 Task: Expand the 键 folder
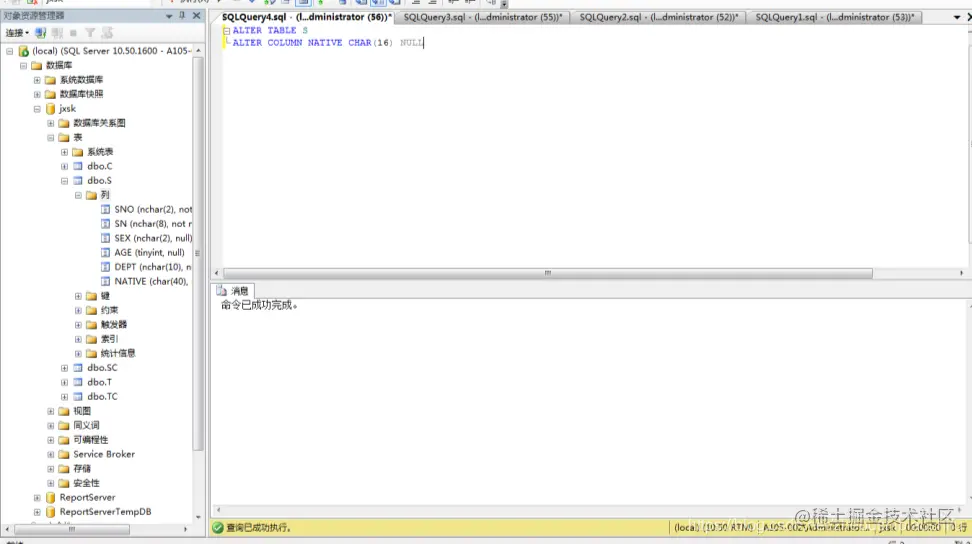pos(78,296)
